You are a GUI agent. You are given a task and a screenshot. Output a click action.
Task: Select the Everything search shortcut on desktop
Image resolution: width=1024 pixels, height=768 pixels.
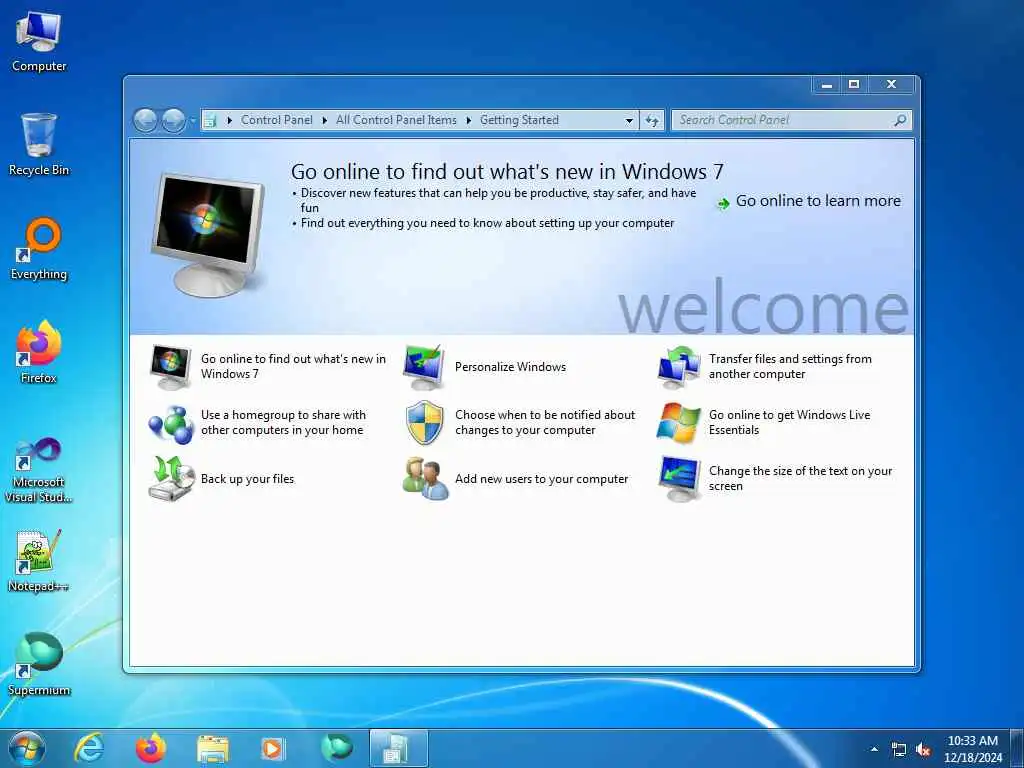39,249
